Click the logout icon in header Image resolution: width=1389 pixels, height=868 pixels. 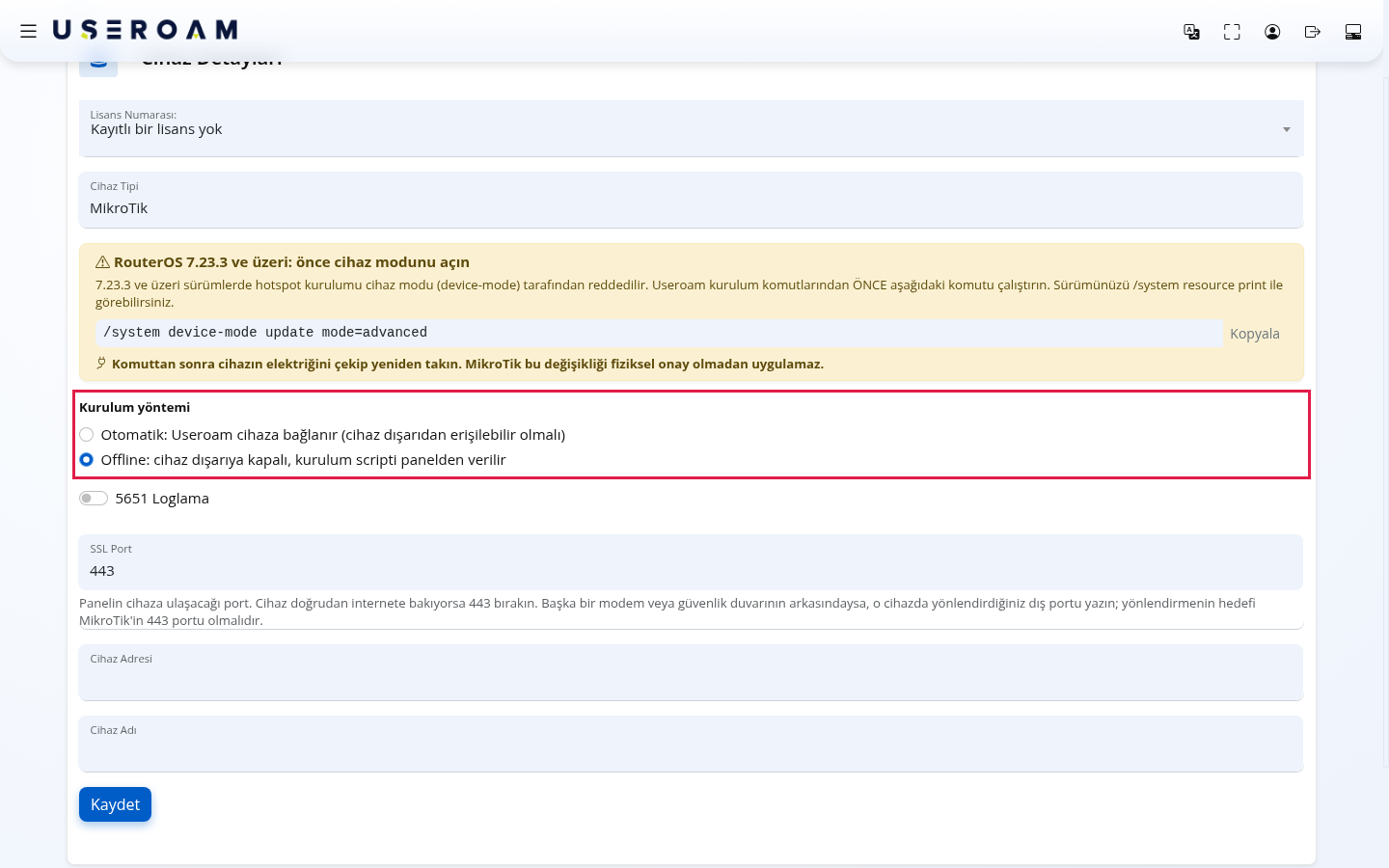point(1313,32)
